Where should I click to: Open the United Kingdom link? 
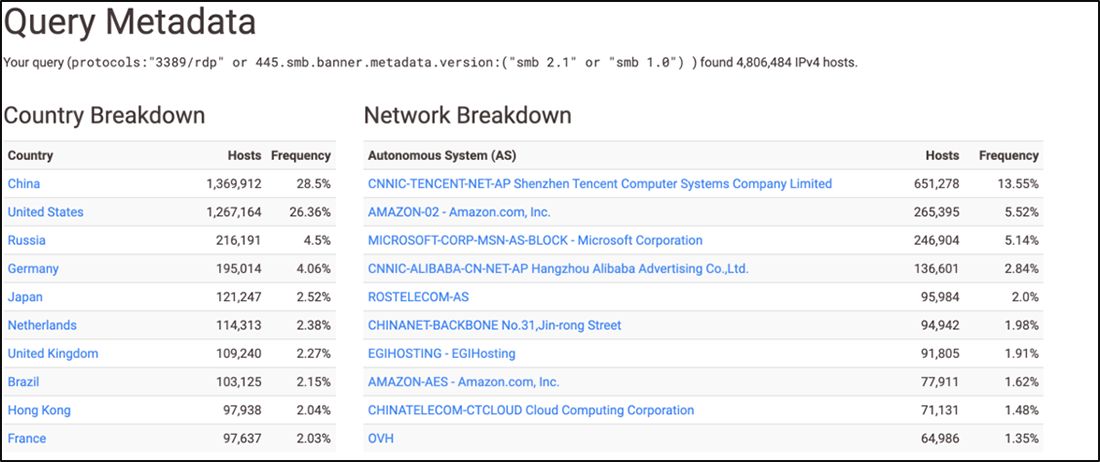(x=53, y=354)
